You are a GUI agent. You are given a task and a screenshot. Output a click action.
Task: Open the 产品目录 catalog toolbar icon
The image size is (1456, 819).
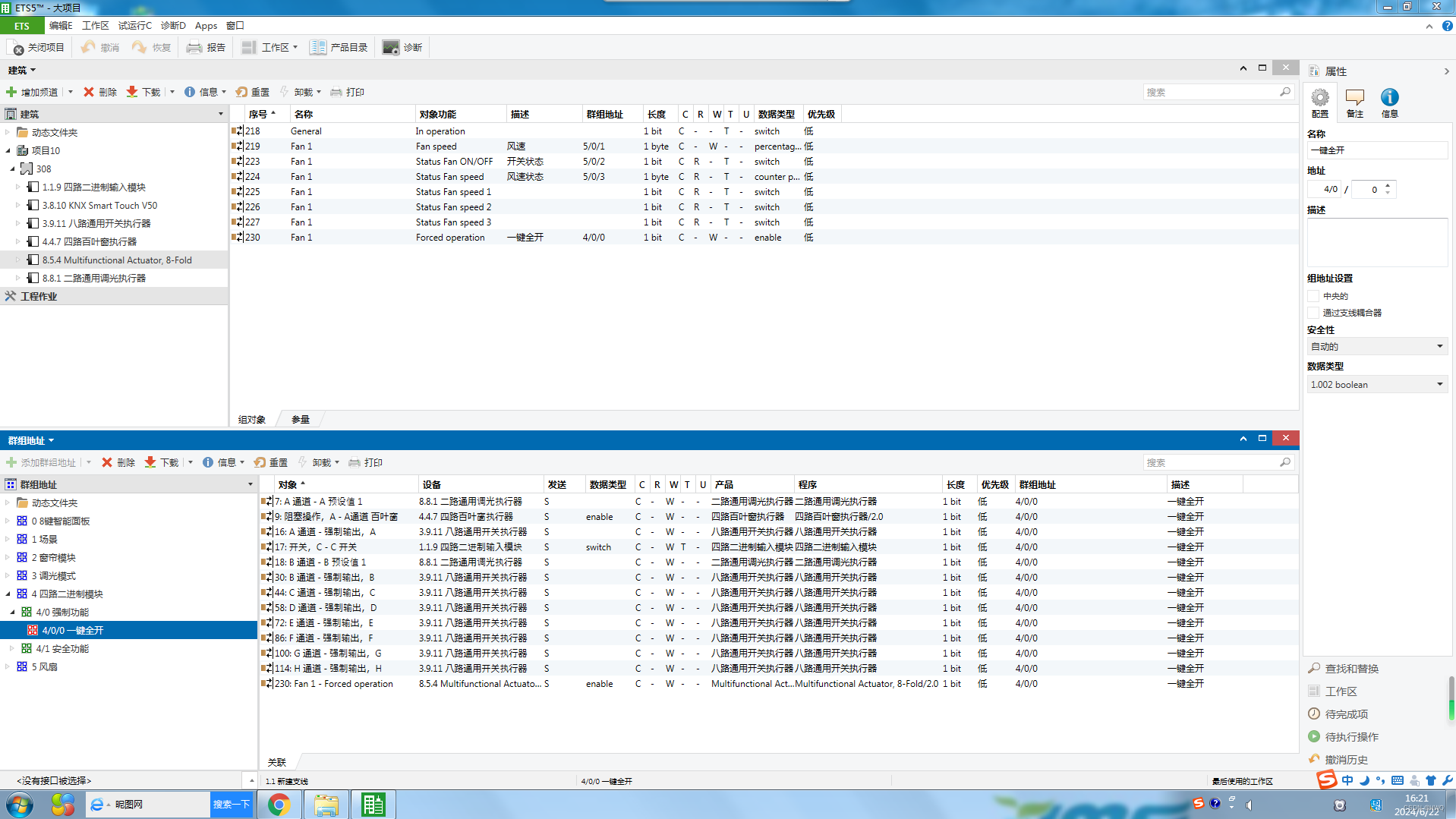coord(317,48)
